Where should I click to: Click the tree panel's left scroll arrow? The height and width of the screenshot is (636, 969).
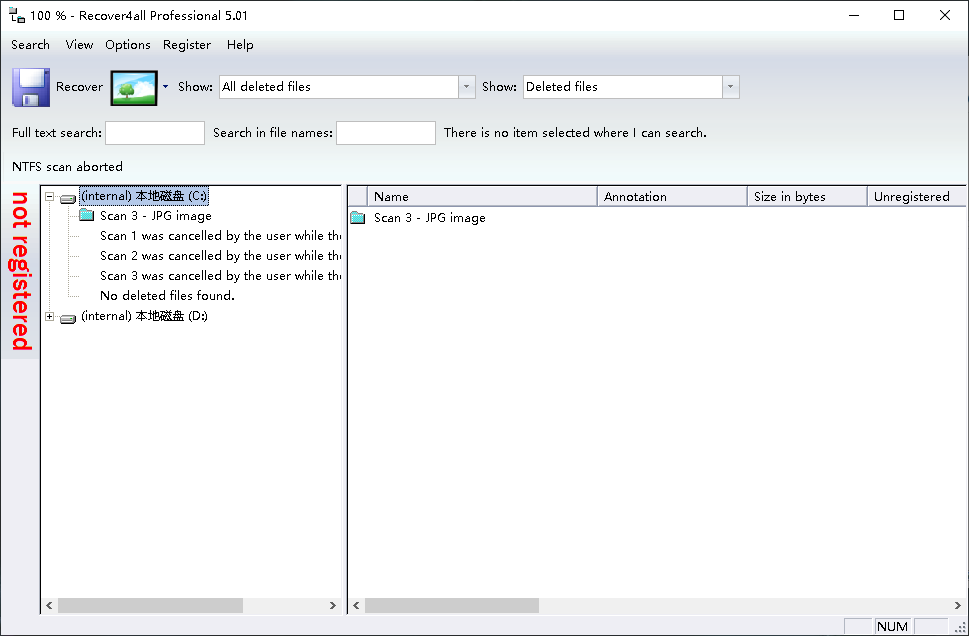tap(49, 606)
